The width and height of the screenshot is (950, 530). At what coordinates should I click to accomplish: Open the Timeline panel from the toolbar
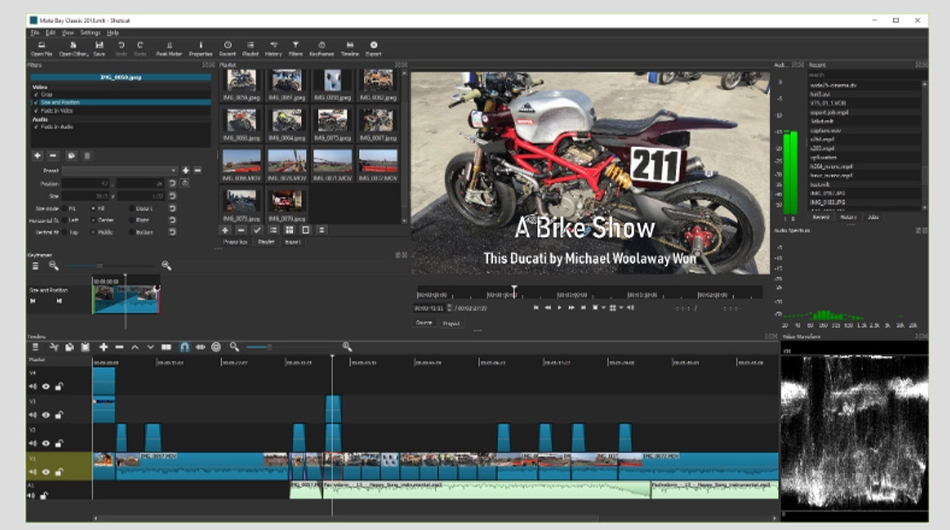(350, 48)
